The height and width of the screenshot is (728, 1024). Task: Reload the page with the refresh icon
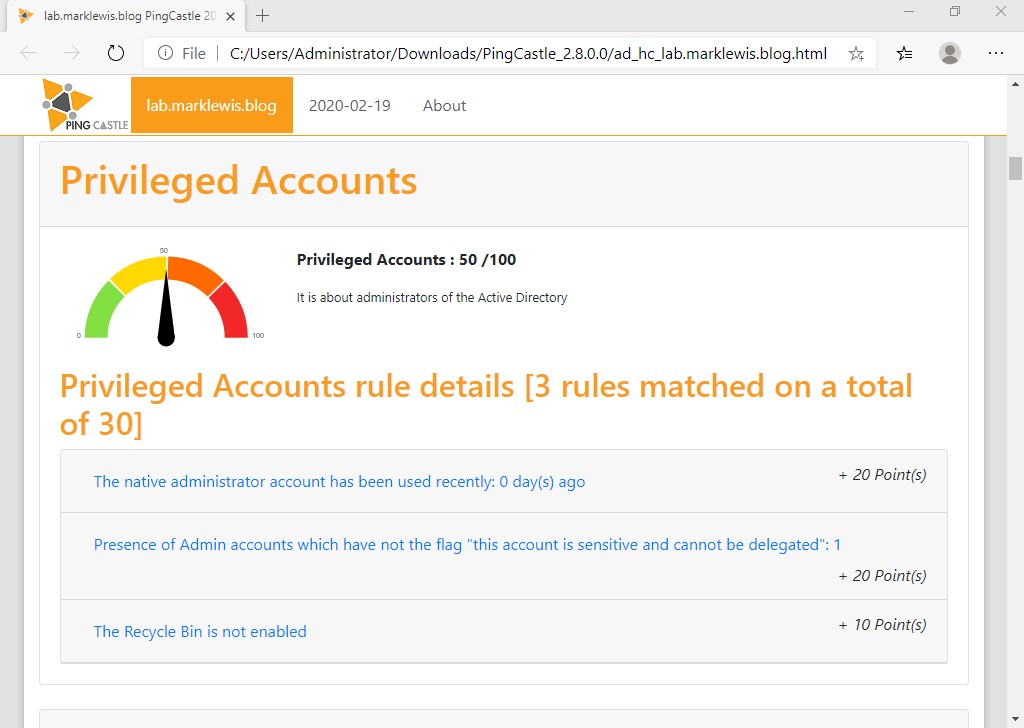[115, 53]
